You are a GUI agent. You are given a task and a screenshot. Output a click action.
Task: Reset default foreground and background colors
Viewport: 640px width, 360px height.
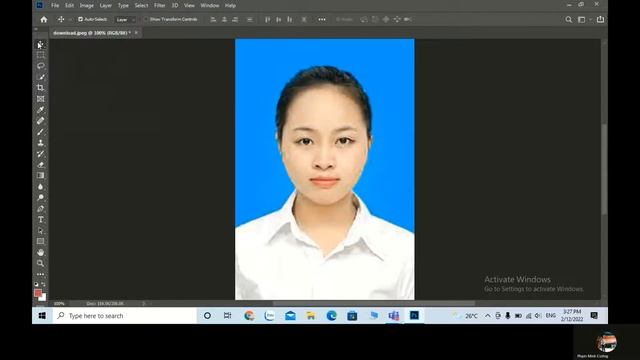[x=36, y=284]
